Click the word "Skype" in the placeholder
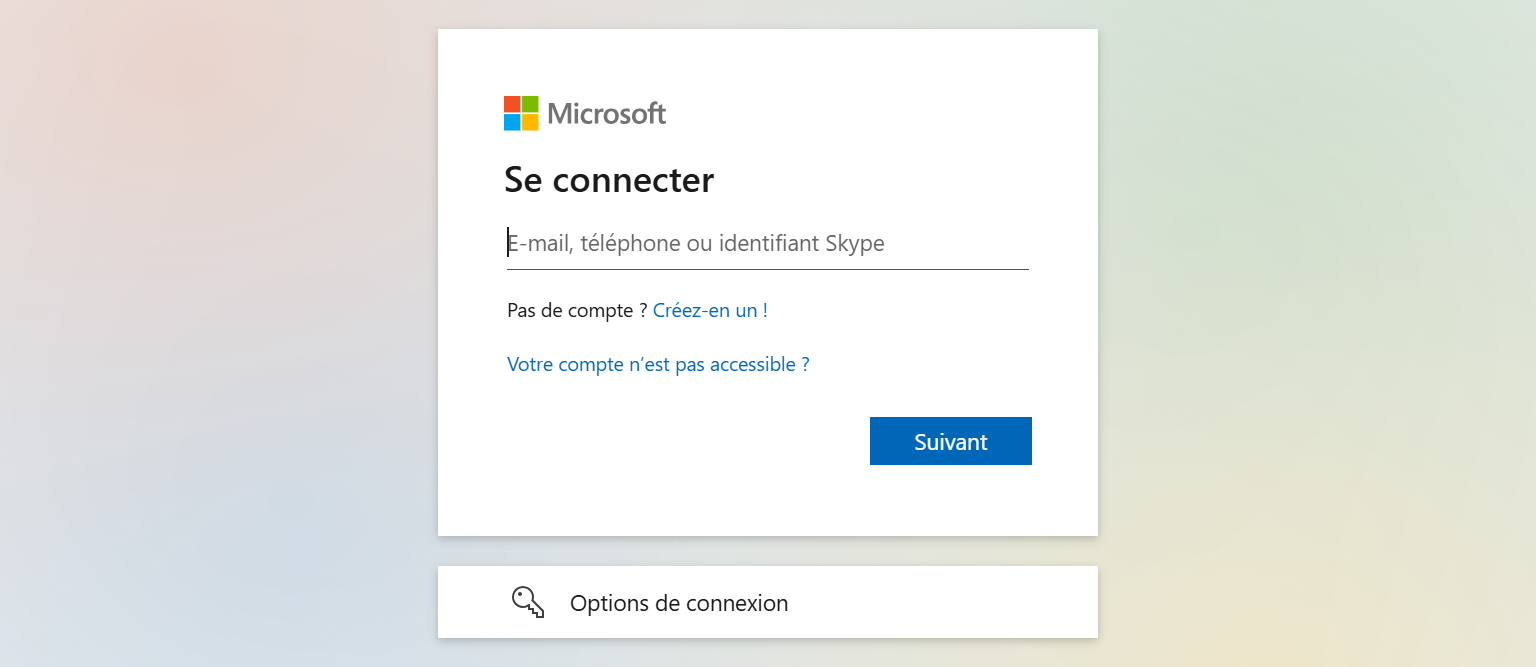This screenshot has width=1536, height=667. [x=855, y=243]
